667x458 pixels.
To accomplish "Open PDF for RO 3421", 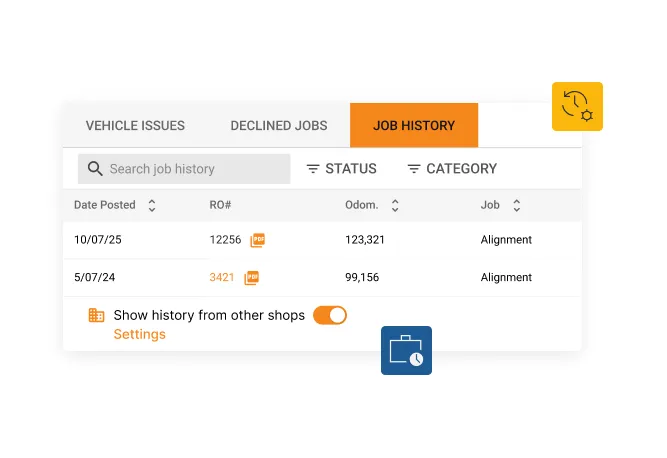I will [x=251, y=278].
